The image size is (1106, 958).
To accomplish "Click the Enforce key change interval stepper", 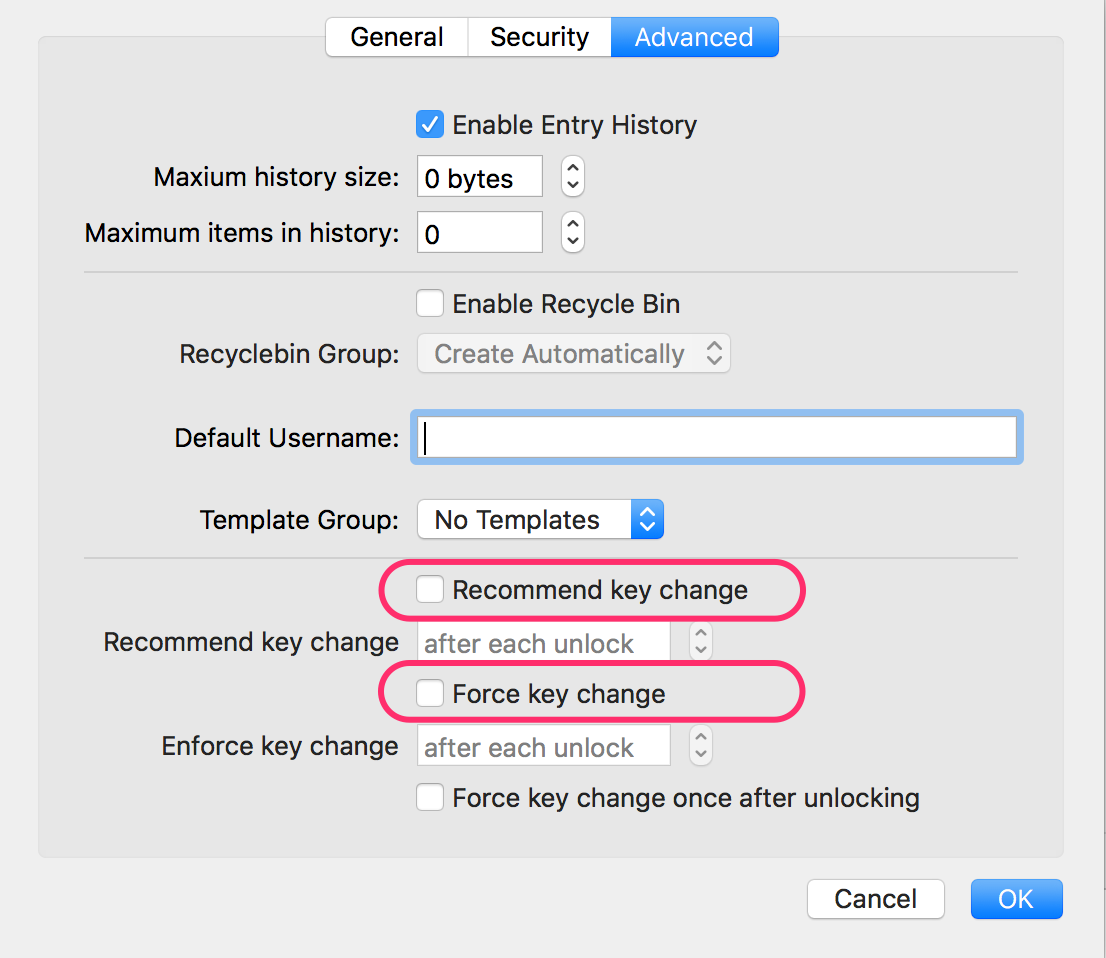I will point(700,745).
